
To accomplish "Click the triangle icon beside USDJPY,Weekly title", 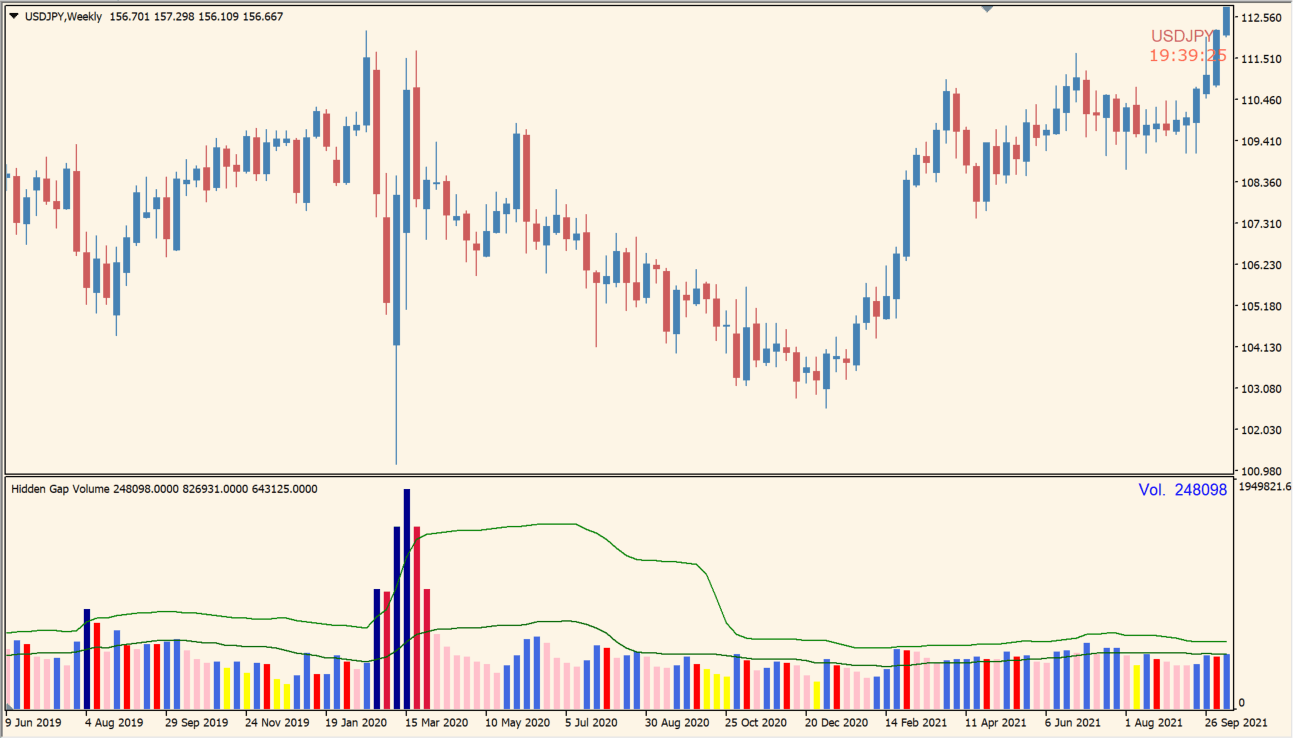I will point(13,15).
